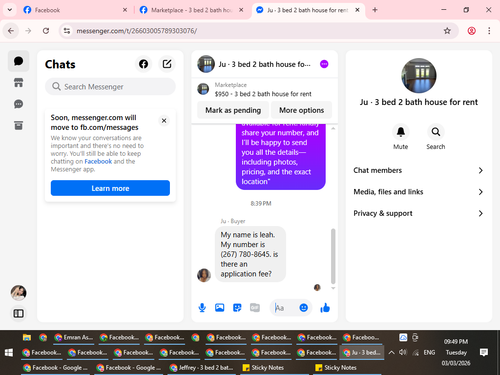Choose a sticker icon
The image size is (500, 375).
237,308
